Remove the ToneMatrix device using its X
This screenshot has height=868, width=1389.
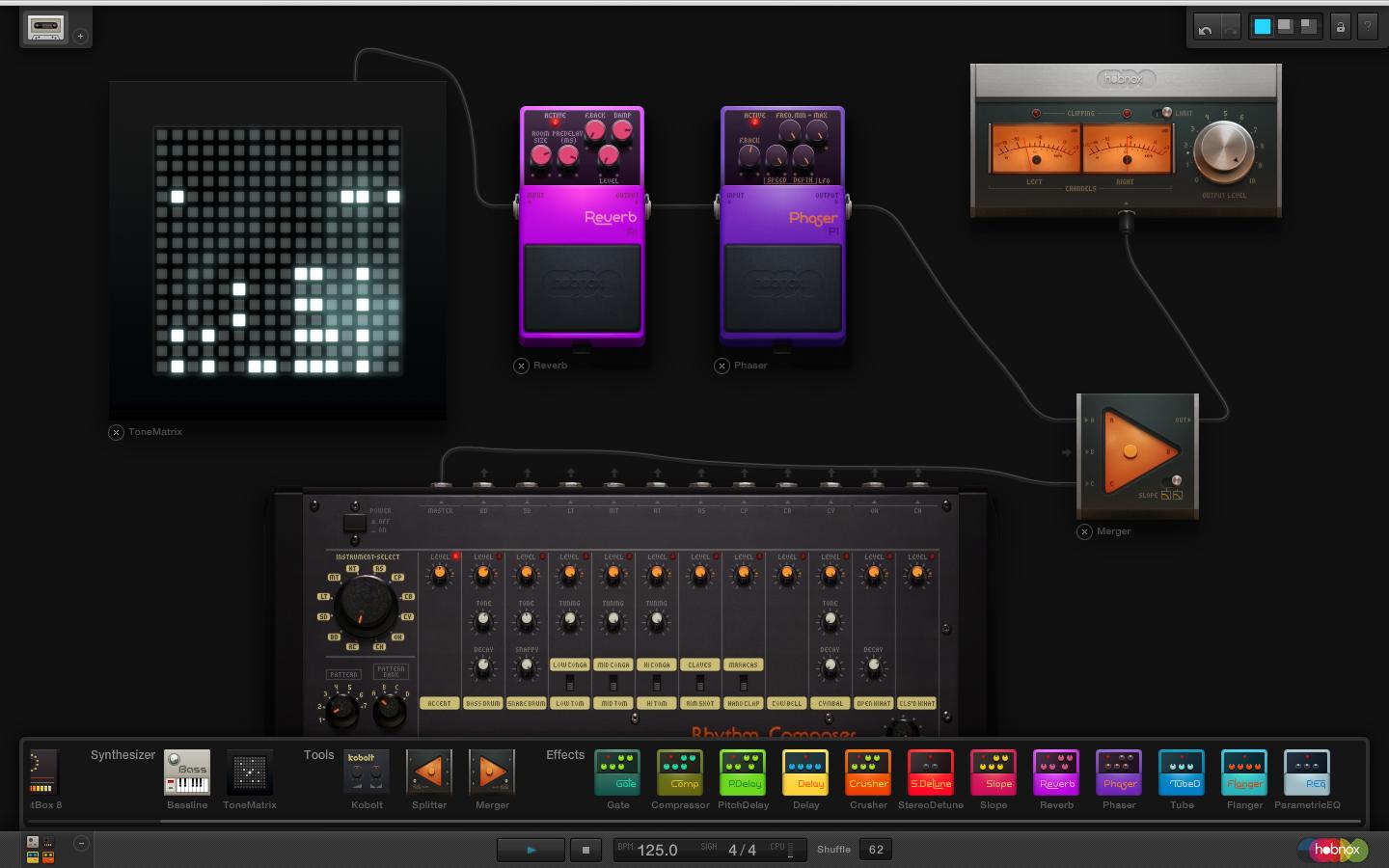pos(116,432)
